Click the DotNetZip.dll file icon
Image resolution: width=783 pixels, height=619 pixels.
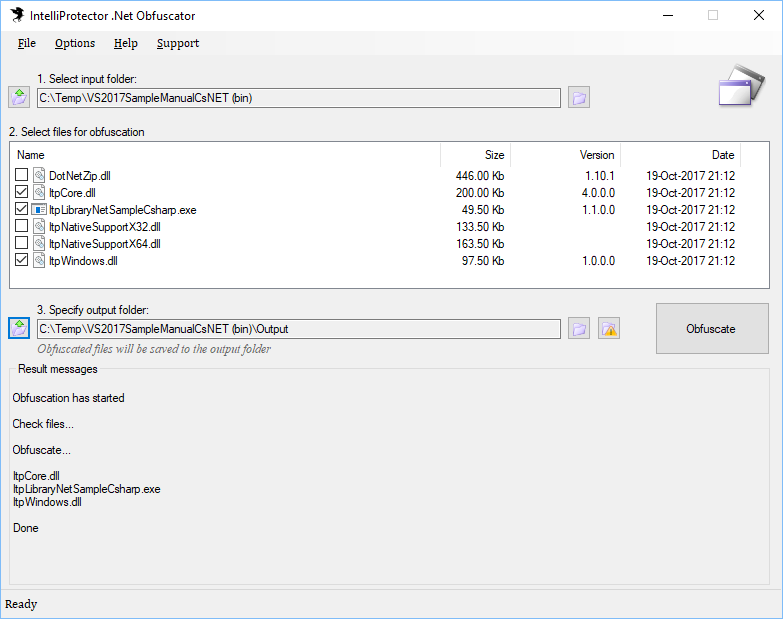39,175
